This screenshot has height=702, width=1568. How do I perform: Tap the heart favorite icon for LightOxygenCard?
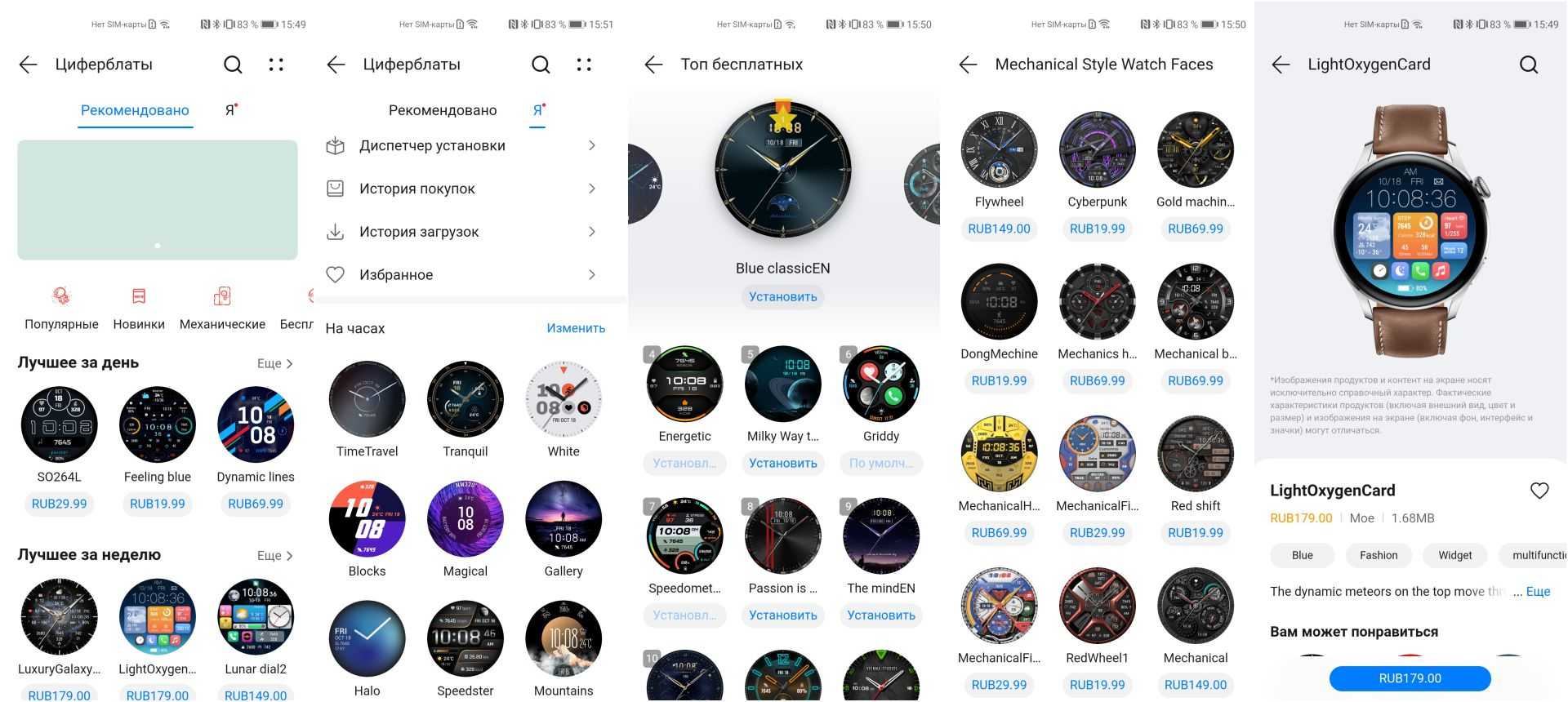tap(1539, 491)
